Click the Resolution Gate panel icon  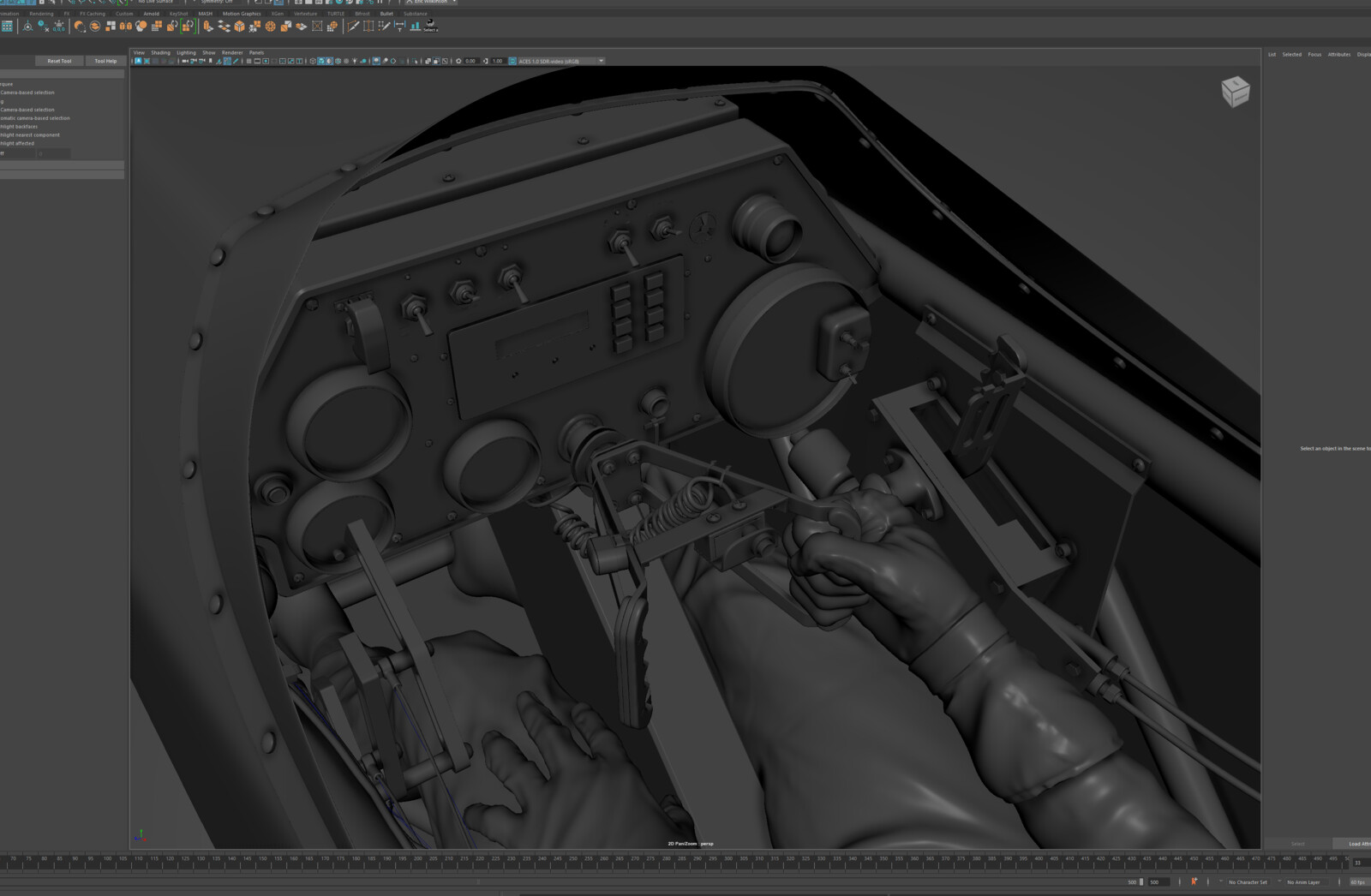266,61
